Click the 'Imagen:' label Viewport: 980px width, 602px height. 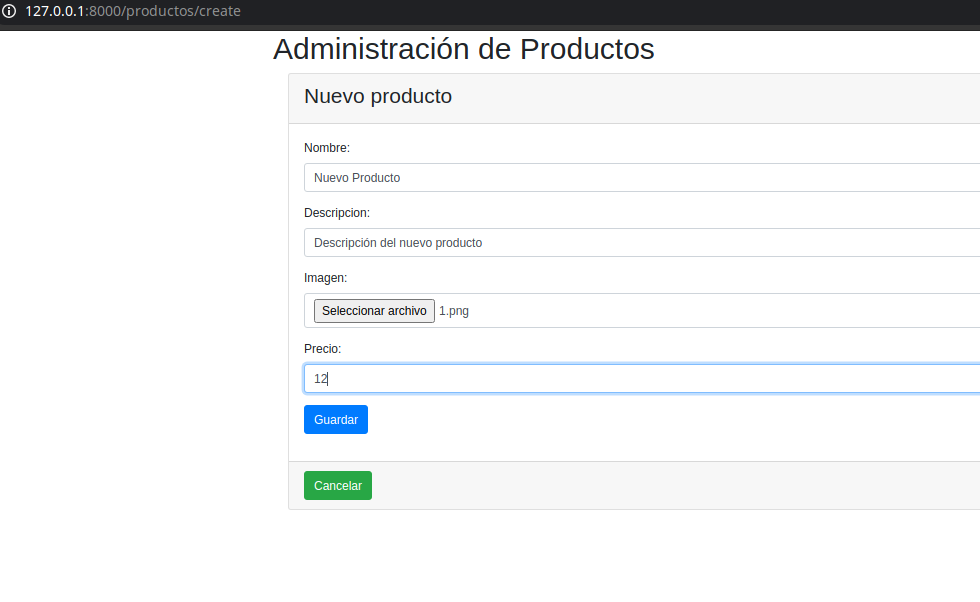(325, 277)
